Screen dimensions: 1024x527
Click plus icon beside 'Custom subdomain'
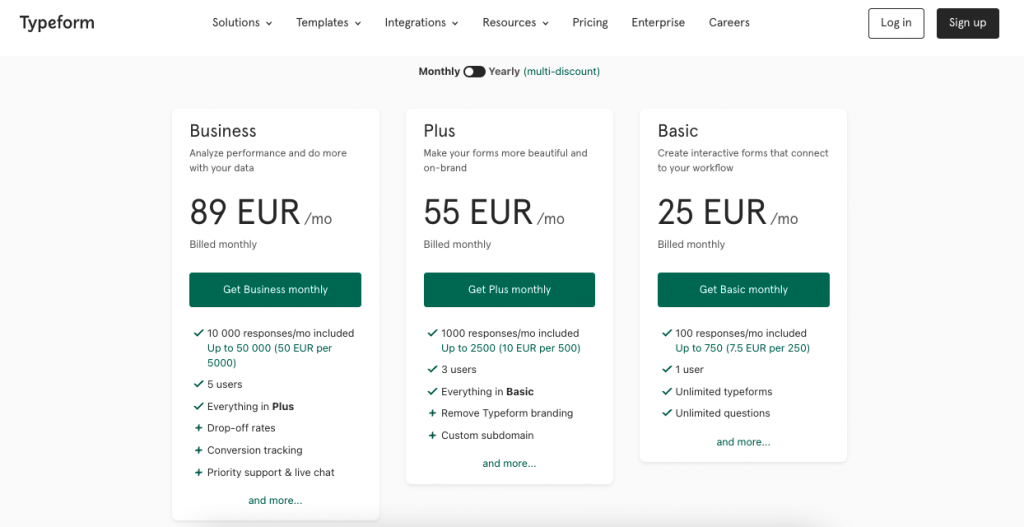click(432, 436)
